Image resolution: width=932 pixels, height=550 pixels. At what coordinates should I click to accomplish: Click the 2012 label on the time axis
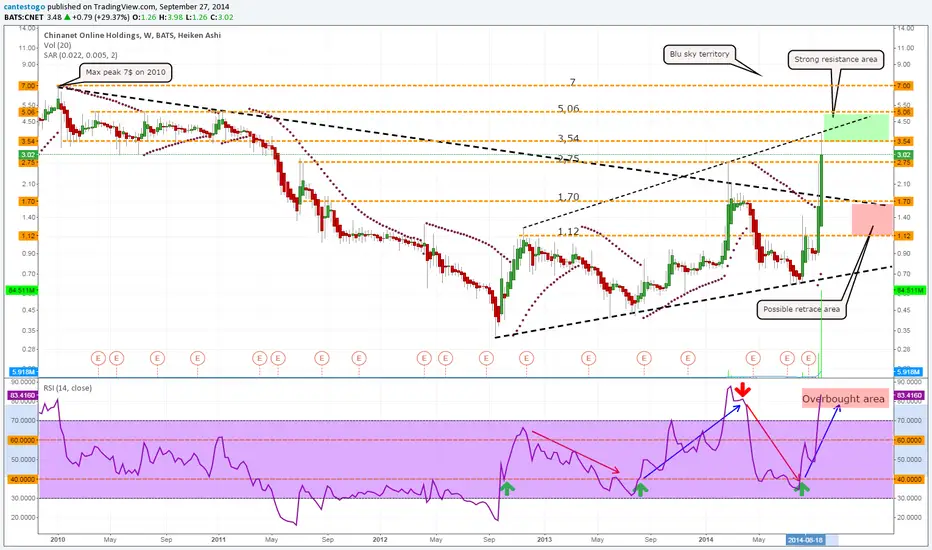click(x=380, y=540)
